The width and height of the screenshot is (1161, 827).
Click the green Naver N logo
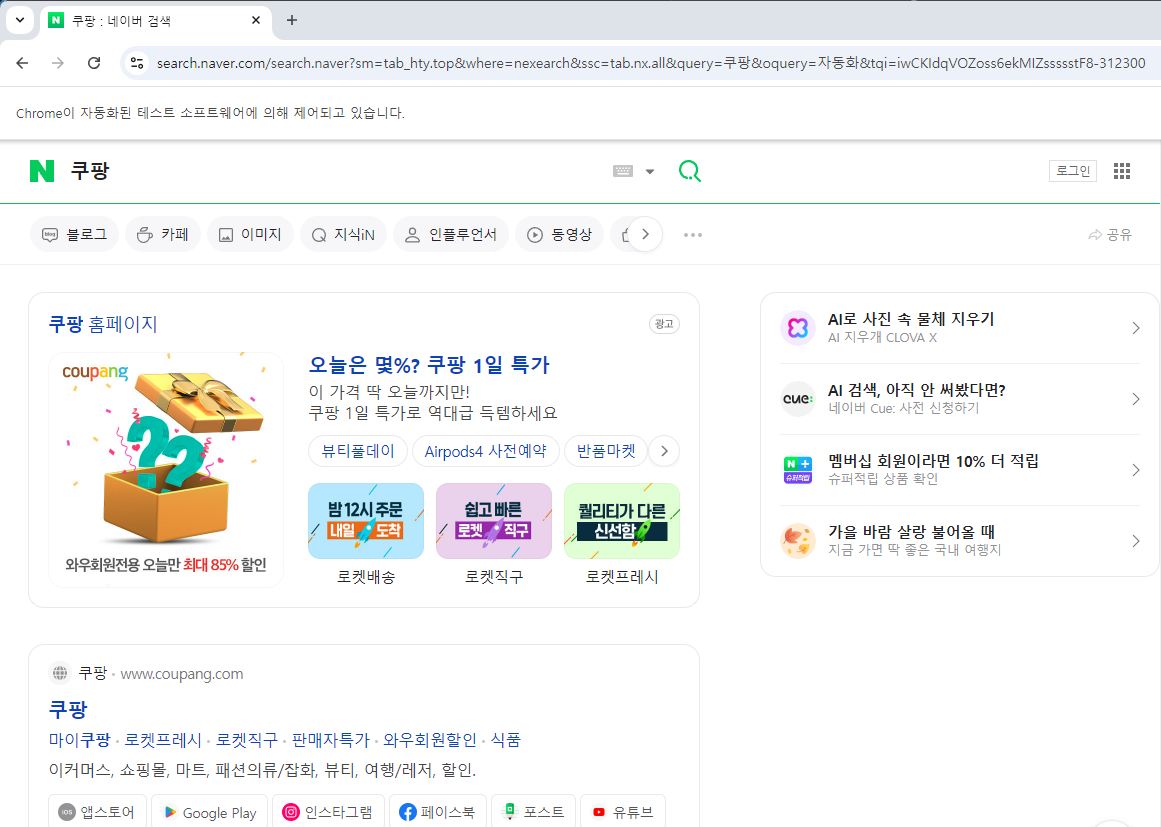tap(42, 171)
